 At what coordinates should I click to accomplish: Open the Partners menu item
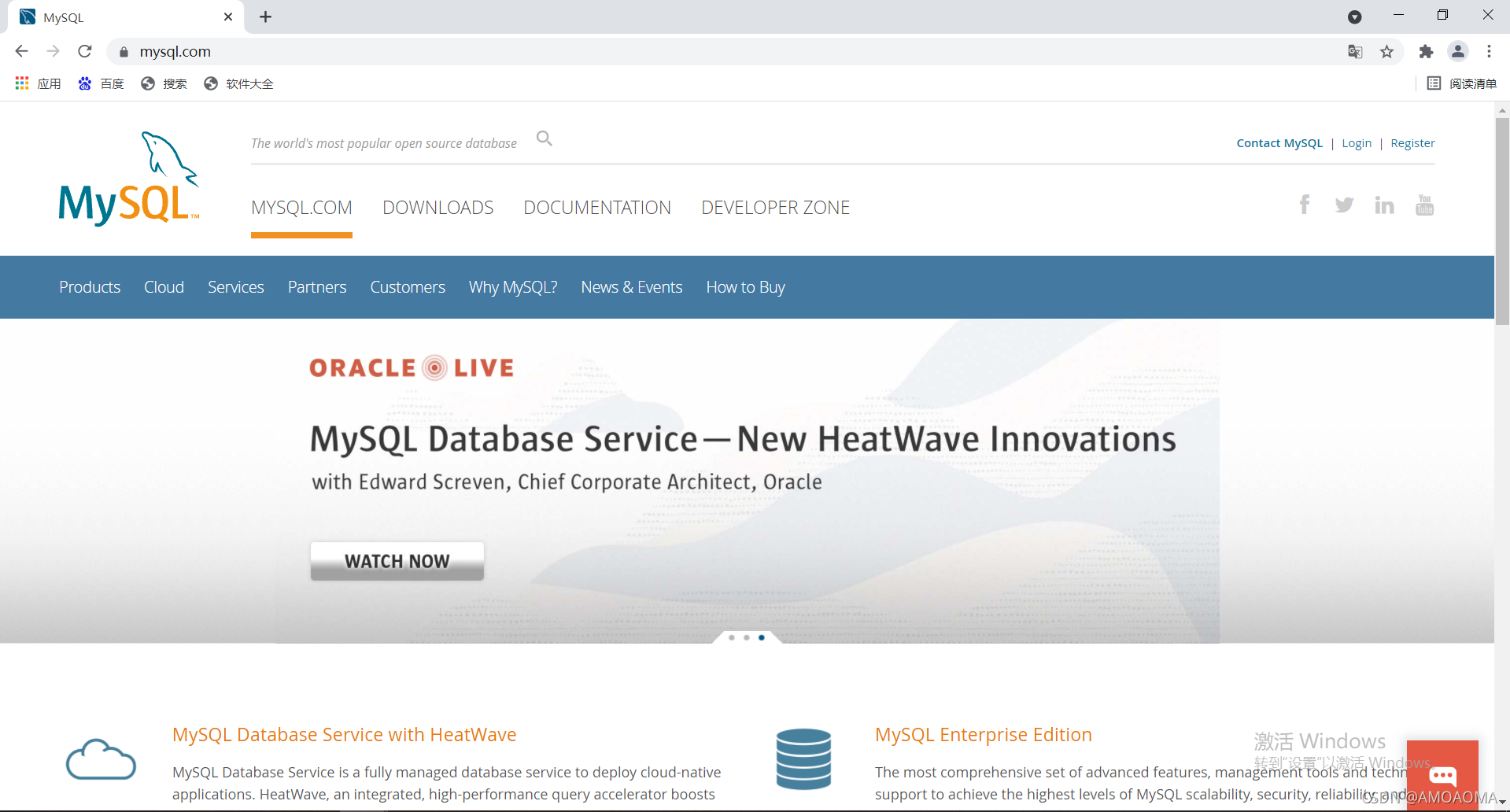317,287
